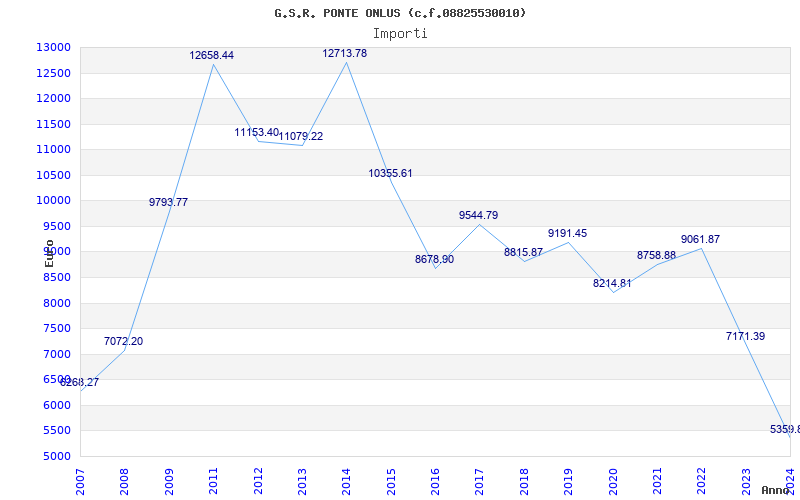
Task: Click y-axis tick 11000
Action: click(54, 149)
